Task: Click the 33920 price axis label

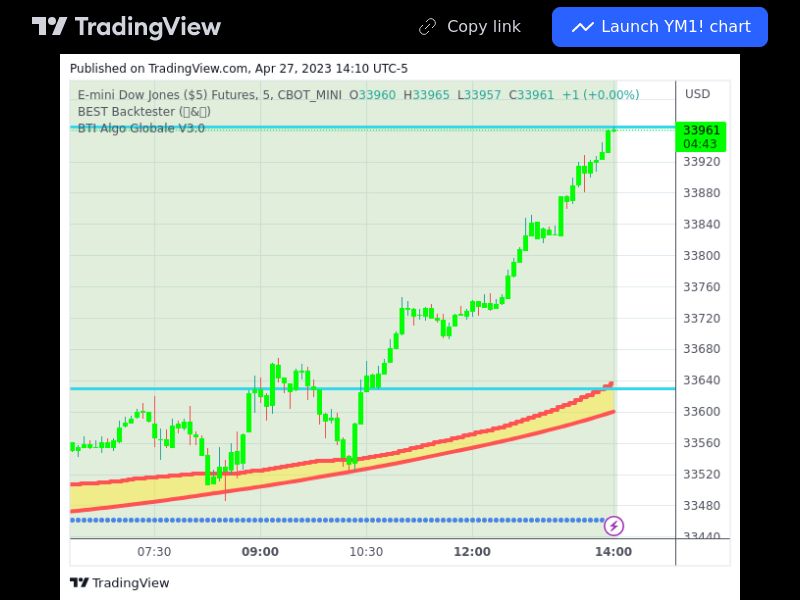Action: click(x=702, y=162)
